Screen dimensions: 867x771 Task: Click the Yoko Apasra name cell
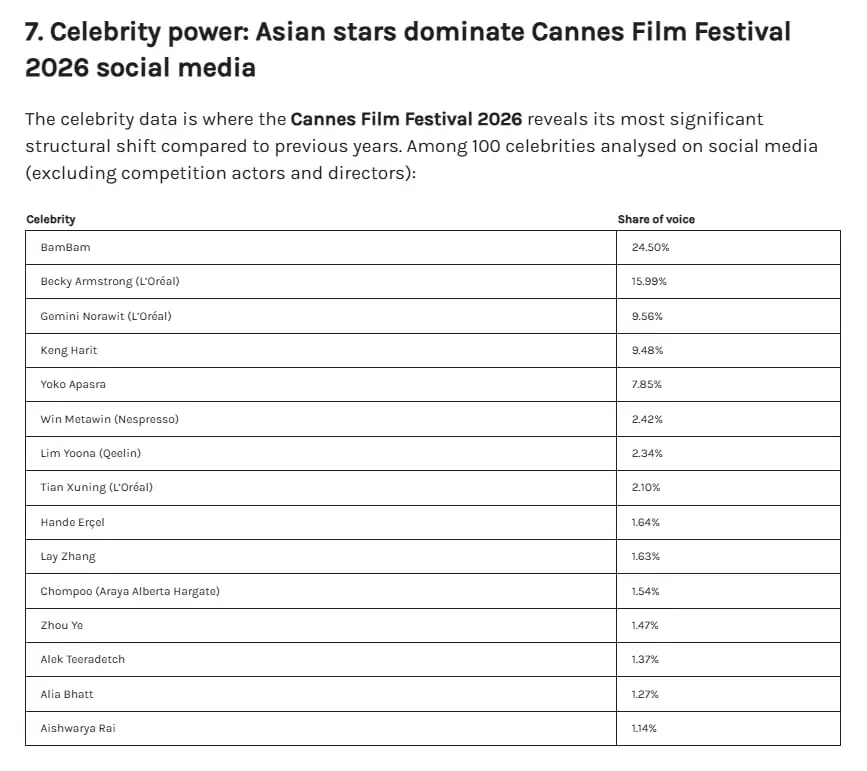pyautogui.click(x=321, y=384)
